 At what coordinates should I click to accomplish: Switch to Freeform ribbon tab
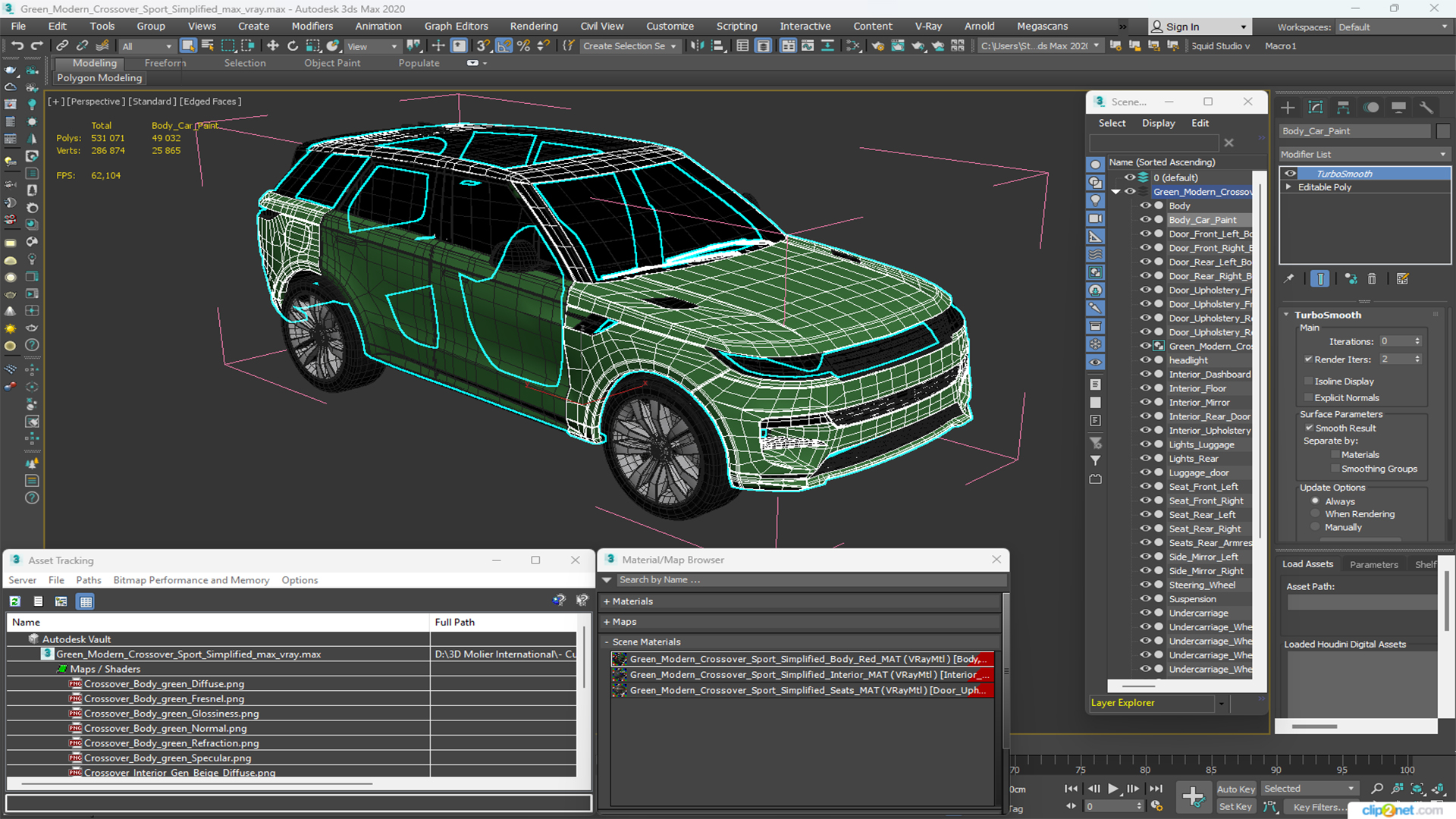pyautogui.click(x=165, y=63)
